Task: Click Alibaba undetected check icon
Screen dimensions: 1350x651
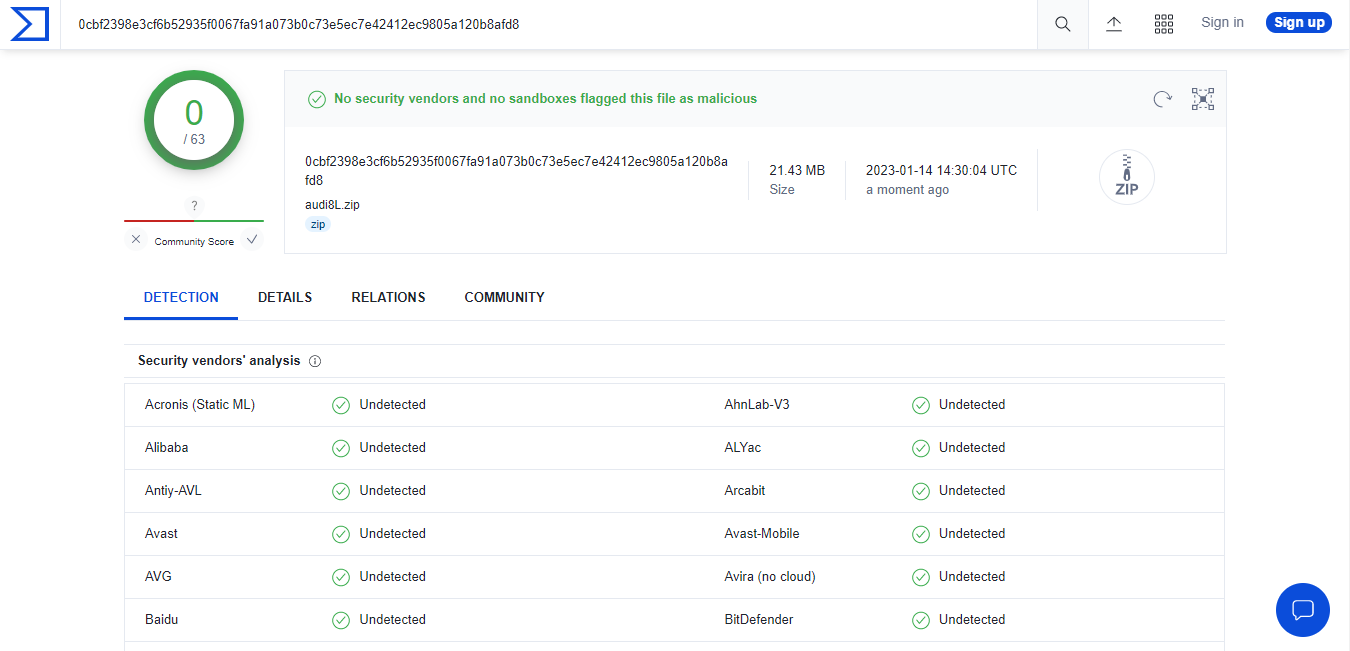Action: coord(341,448)
